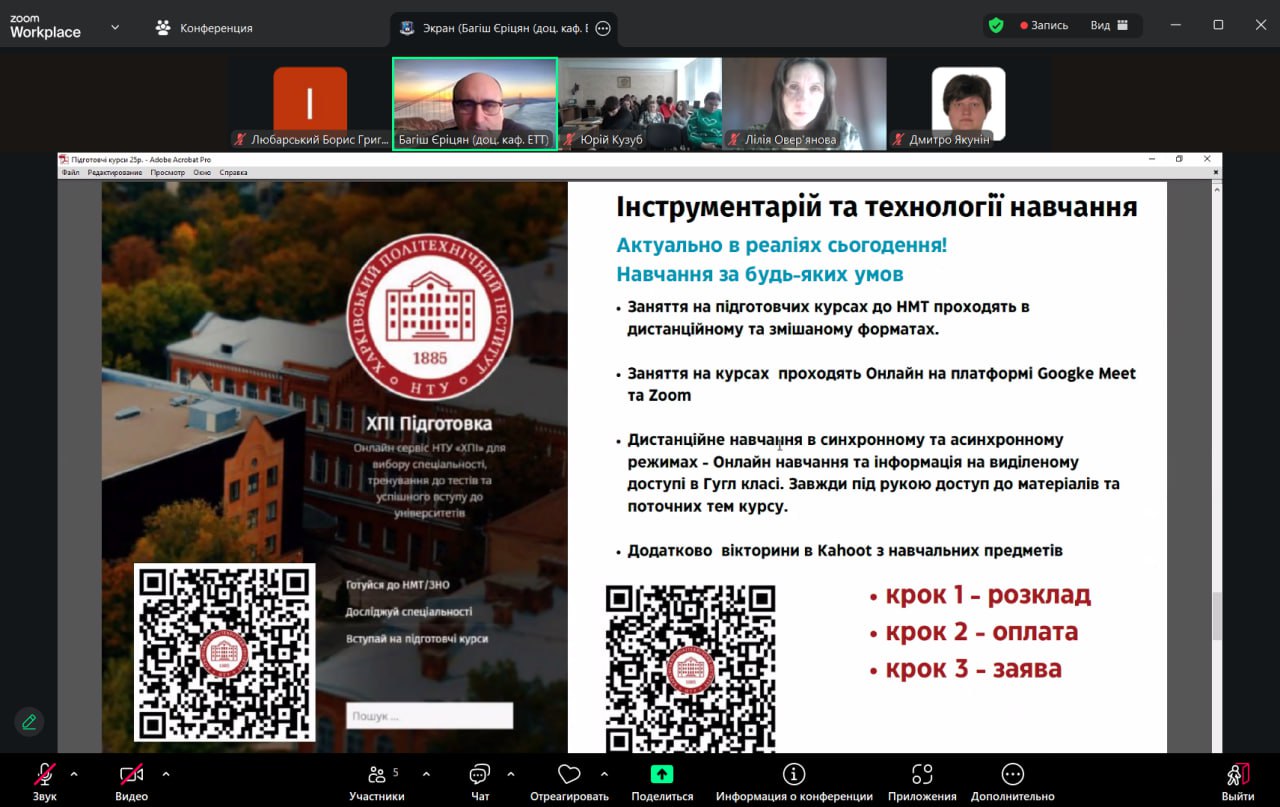Click the Acrobat PDF icon in its title bar
Image resolution: width=1280 pixels, height=807 pixels.
pyautogui.click(x=64, y=159)
